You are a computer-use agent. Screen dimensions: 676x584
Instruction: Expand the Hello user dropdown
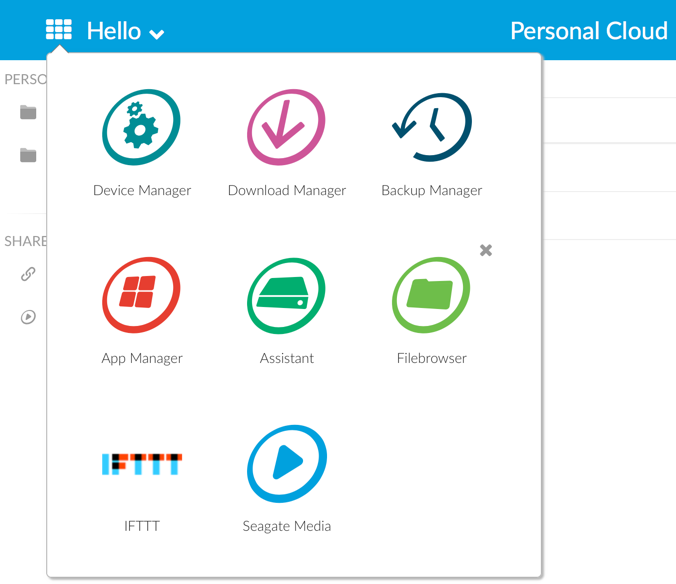125,31
